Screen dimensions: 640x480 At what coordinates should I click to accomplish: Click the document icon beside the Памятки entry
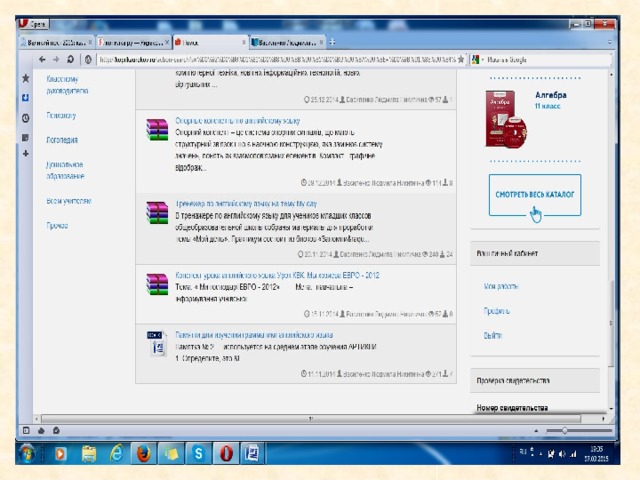coord(156,343)
